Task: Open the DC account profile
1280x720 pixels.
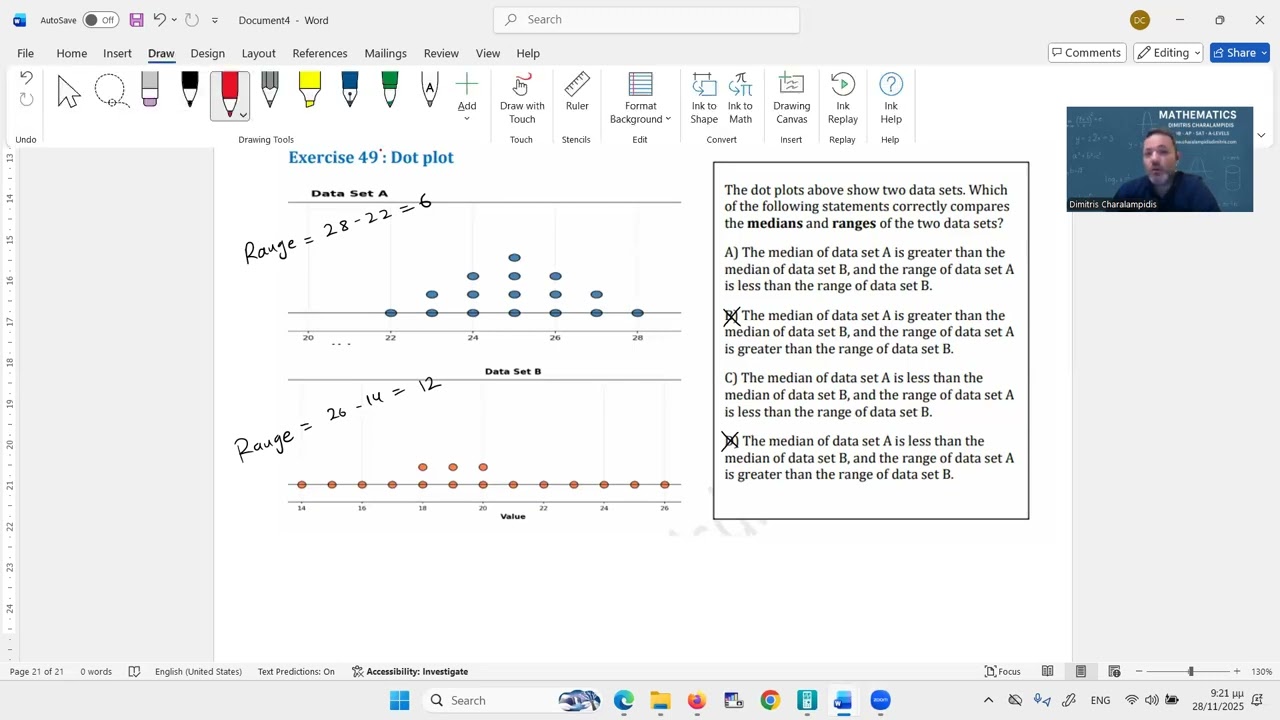Action: (x=1140, y=20)
